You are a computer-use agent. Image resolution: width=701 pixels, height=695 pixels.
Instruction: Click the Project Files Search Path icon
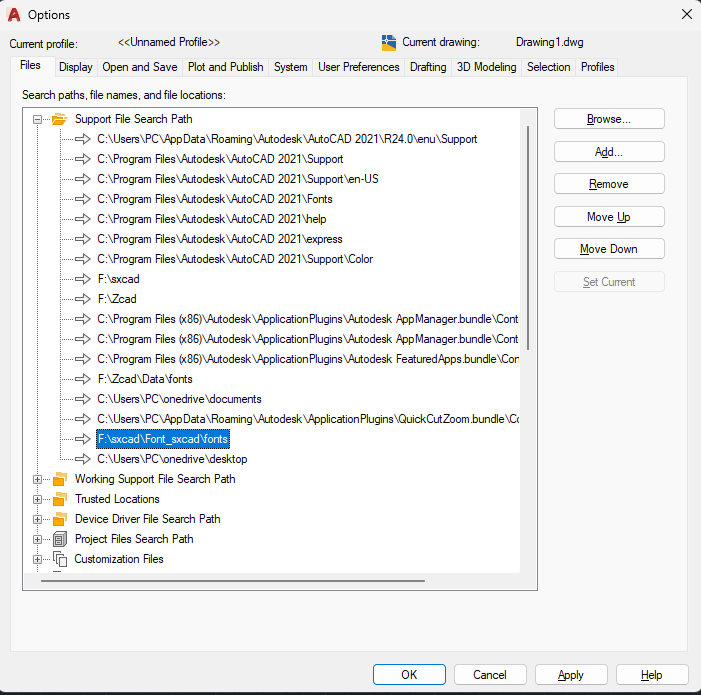(x=59, y=539)
